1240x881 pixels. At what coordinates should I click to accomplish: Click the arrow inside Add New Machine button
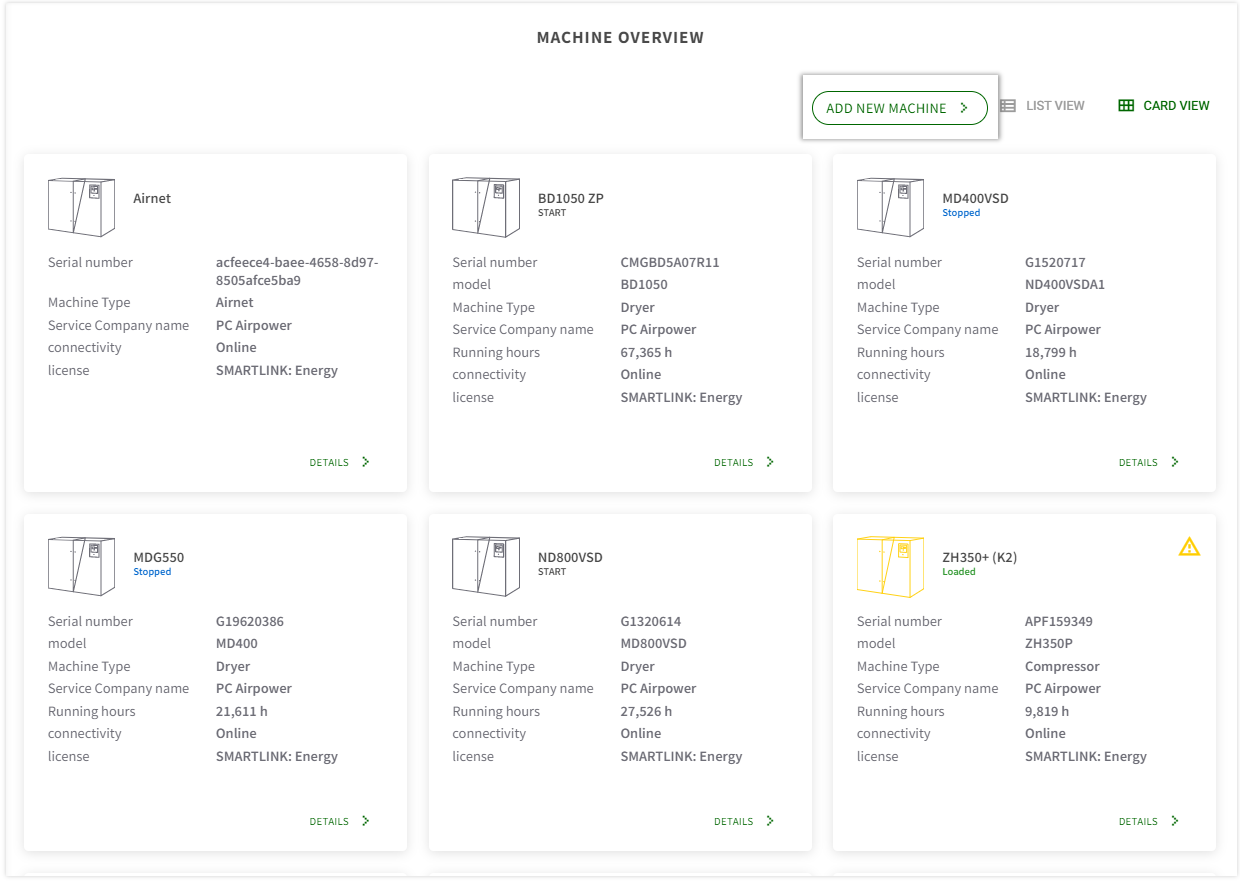pos(964,108)
